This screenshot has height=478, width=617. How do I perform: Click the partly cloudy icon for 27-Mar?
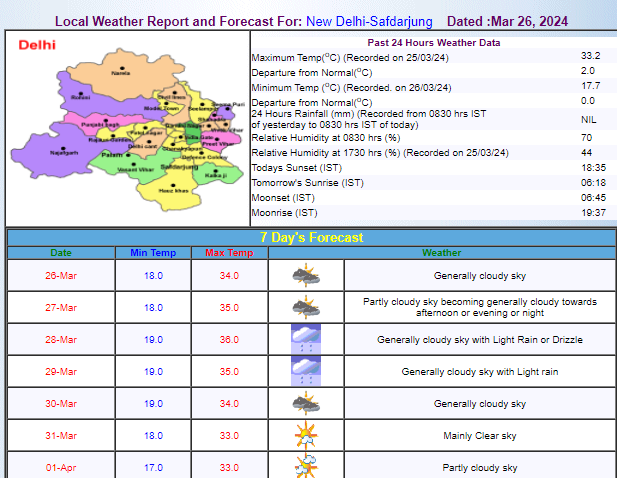pos(306,307)
